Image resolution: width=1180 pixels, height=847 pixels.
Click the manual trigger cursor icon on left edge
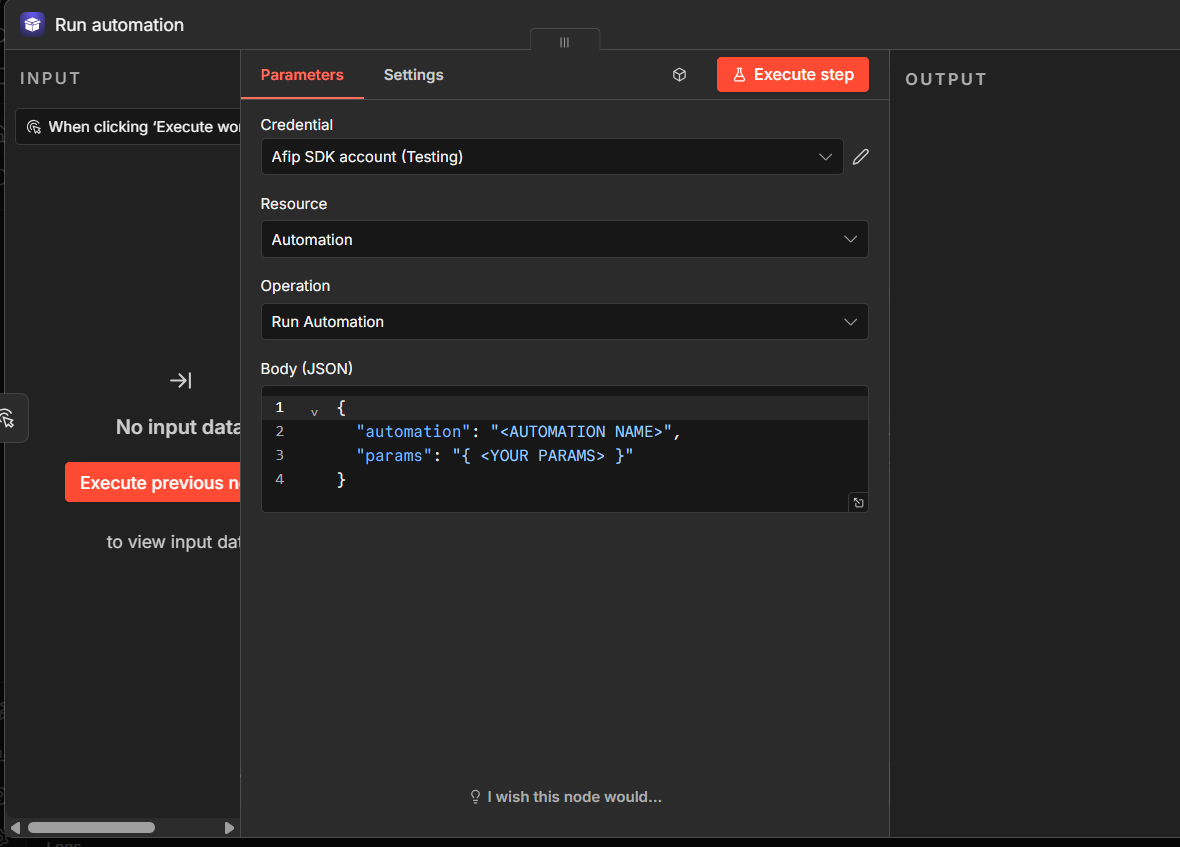pos(8,418)
